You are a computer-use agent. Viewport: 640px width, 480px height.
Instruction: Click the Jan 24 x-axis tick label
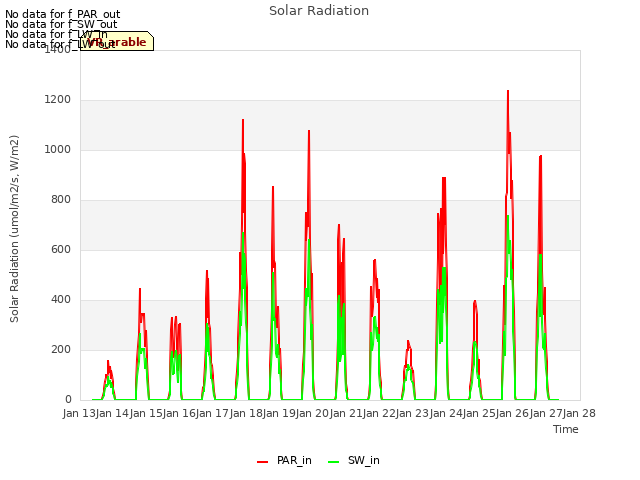(x=446, y=413)
